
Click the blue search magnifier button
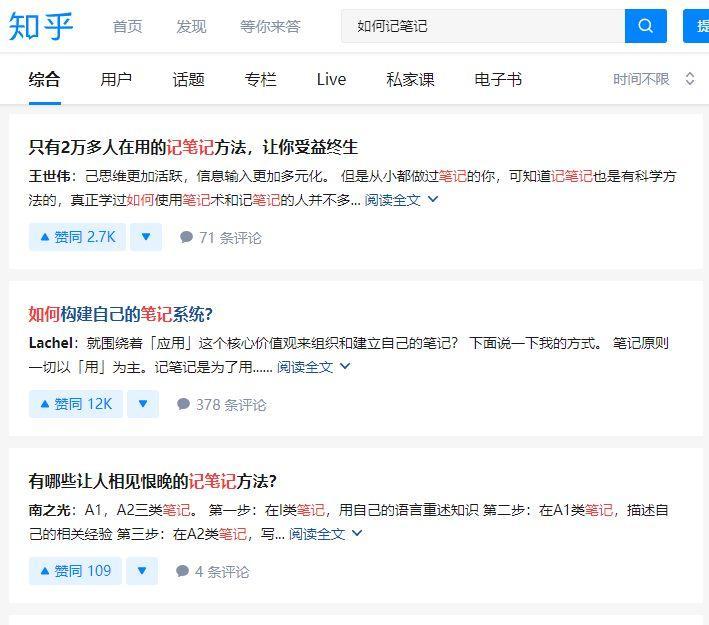click(x=645, y=26)
